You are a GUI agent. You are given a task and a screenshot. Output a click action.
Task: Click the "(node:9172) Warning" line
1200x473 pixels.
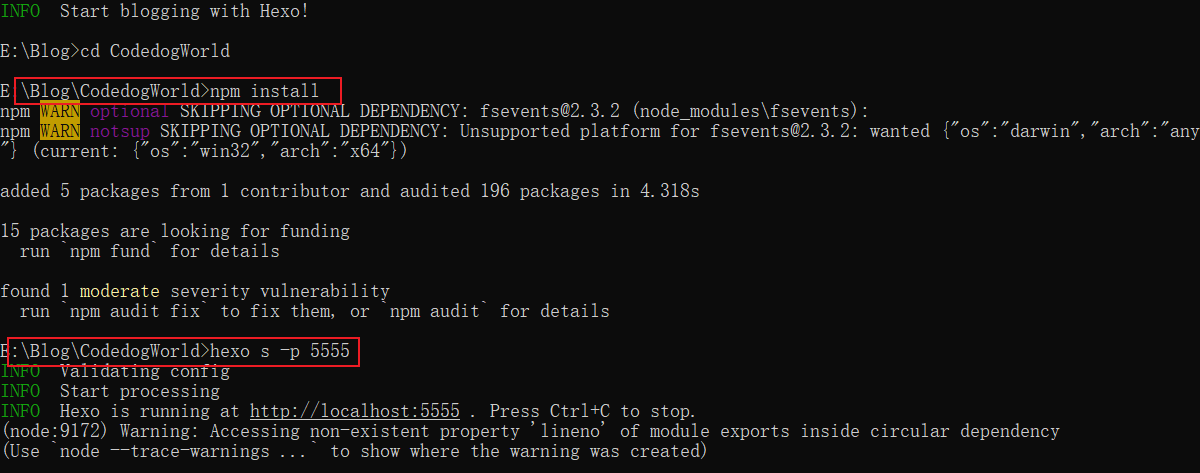(529, 431)
